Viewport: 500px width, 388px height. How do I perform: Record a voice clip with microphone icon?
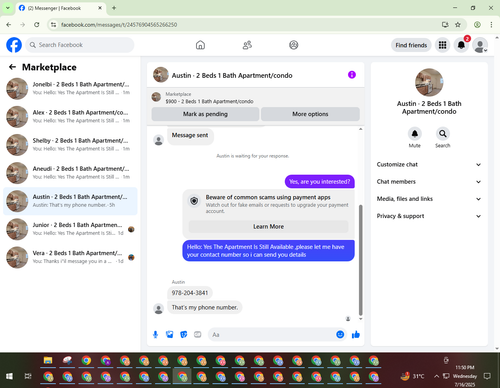(155, 334)
